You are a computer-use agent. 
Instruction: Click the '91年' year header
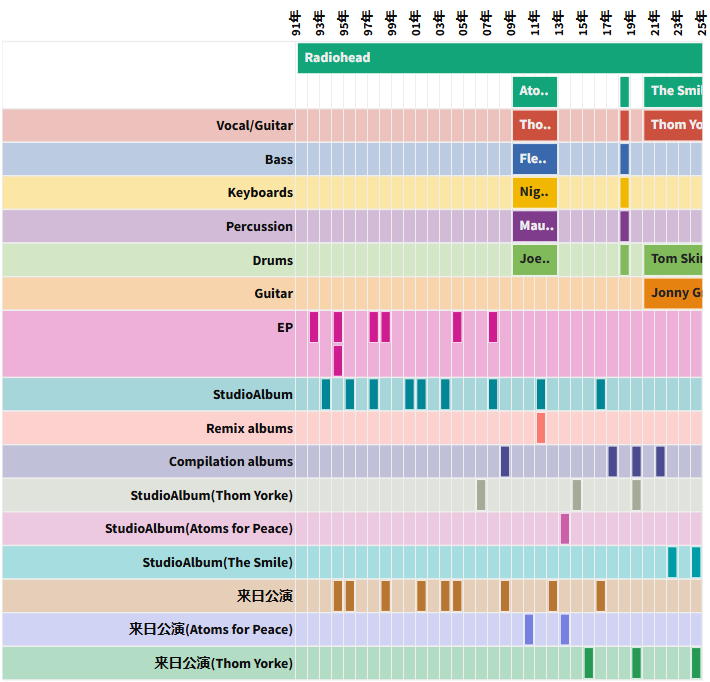click(x=298, y=24)
